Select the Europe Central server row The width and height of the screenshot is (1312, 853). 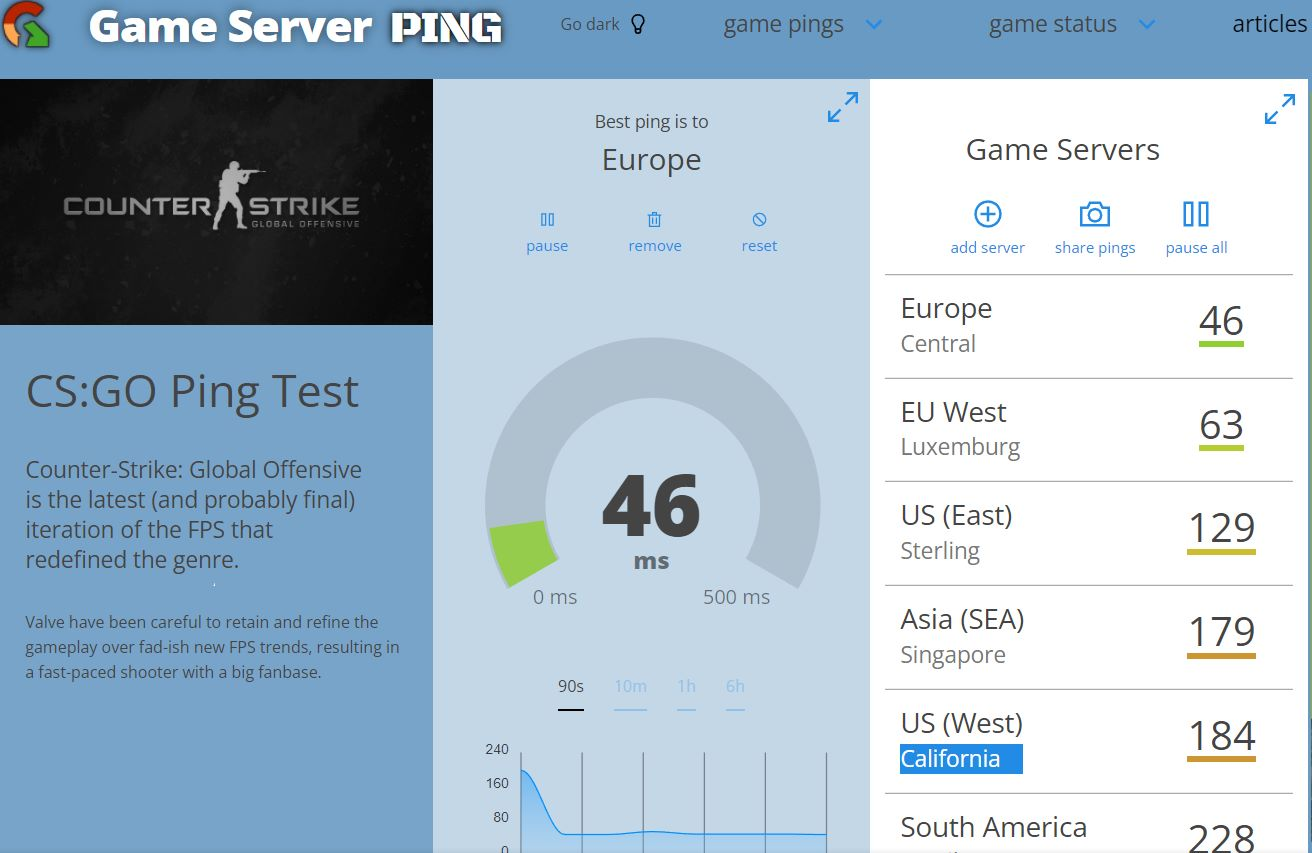coord(1089,326)
